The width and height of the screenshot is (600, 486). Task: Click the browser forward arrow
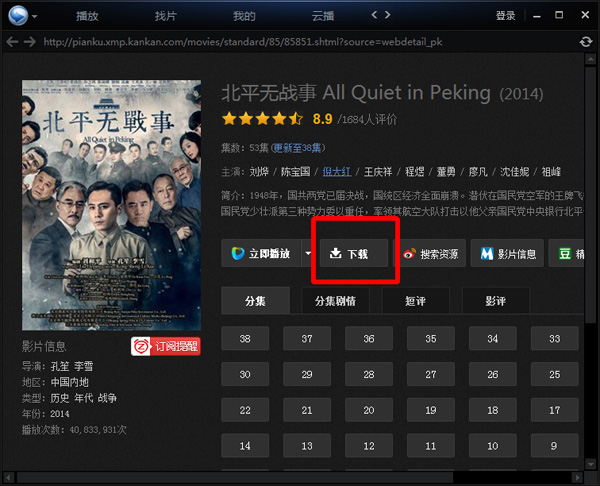(x=30, y=41)
